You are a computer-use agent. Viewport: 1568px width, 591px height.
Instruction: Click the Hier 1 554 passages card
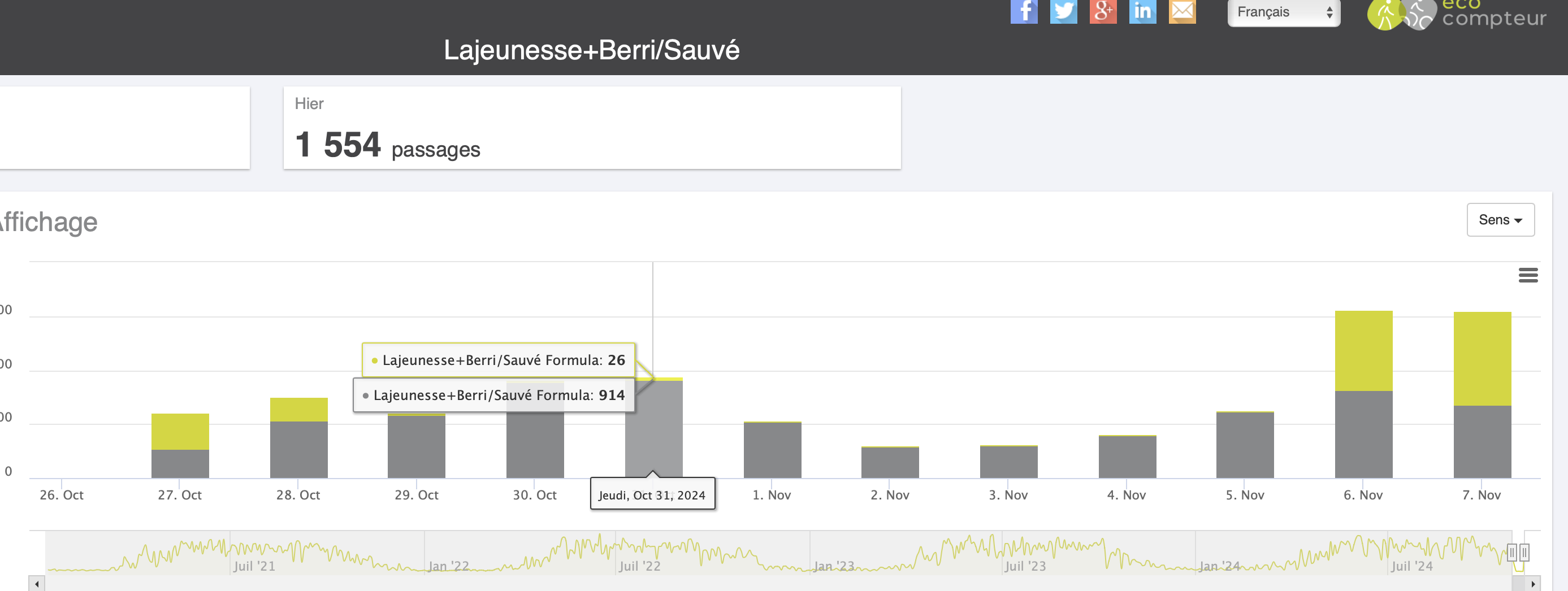tap(592, 128)
